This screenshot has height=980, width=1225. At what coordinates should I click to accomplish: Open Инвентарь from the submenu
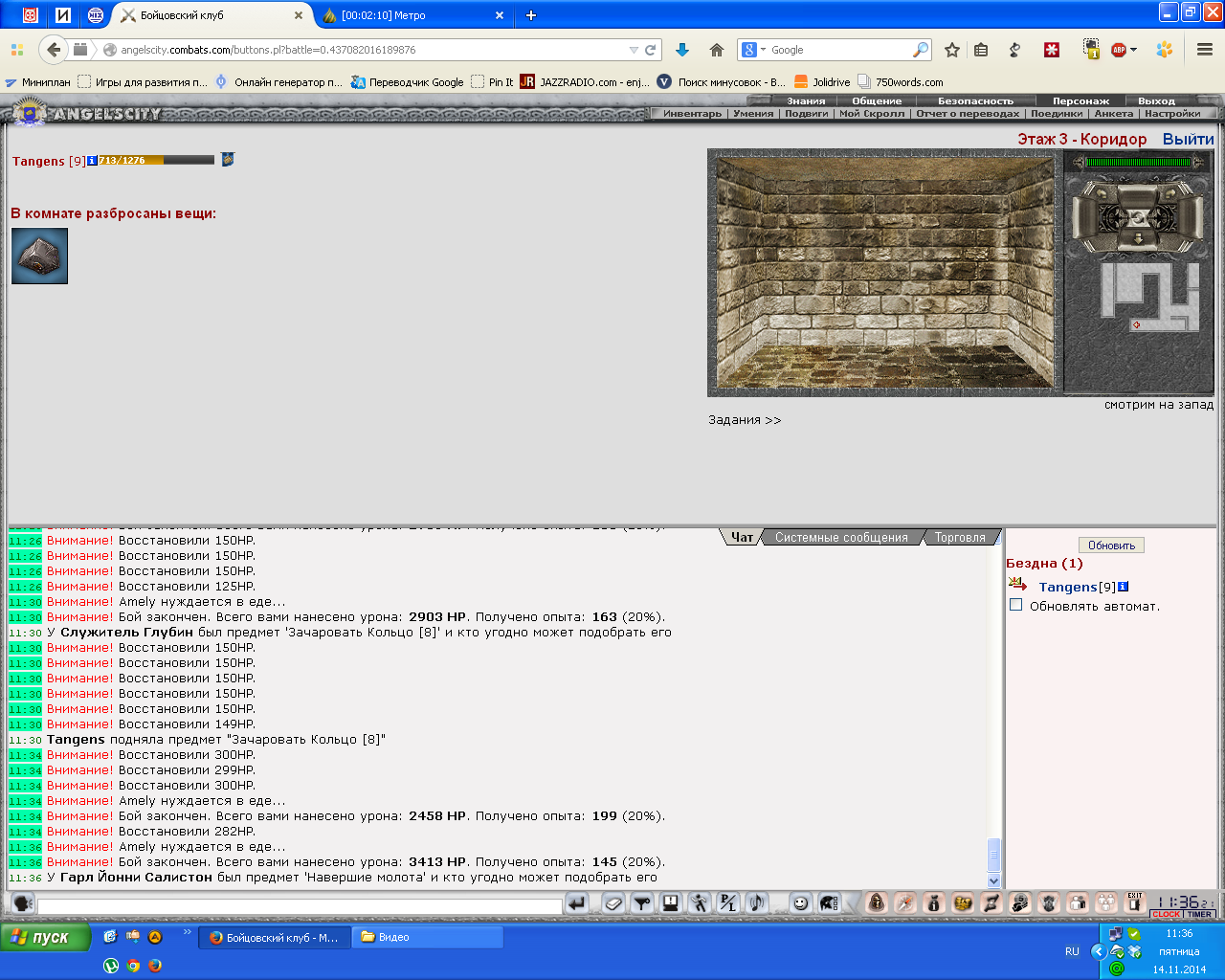692,113
